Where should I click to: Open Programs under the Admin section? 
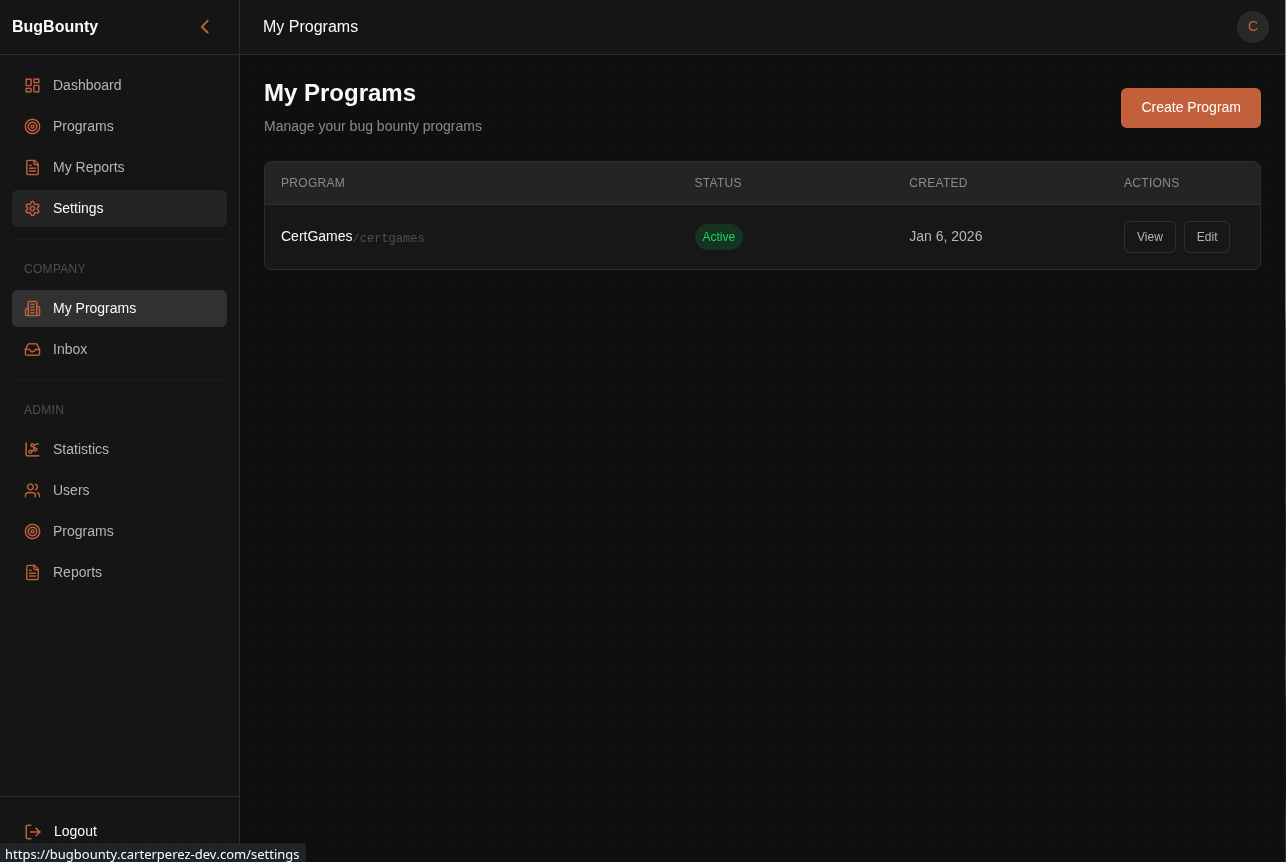click(119, 532)
